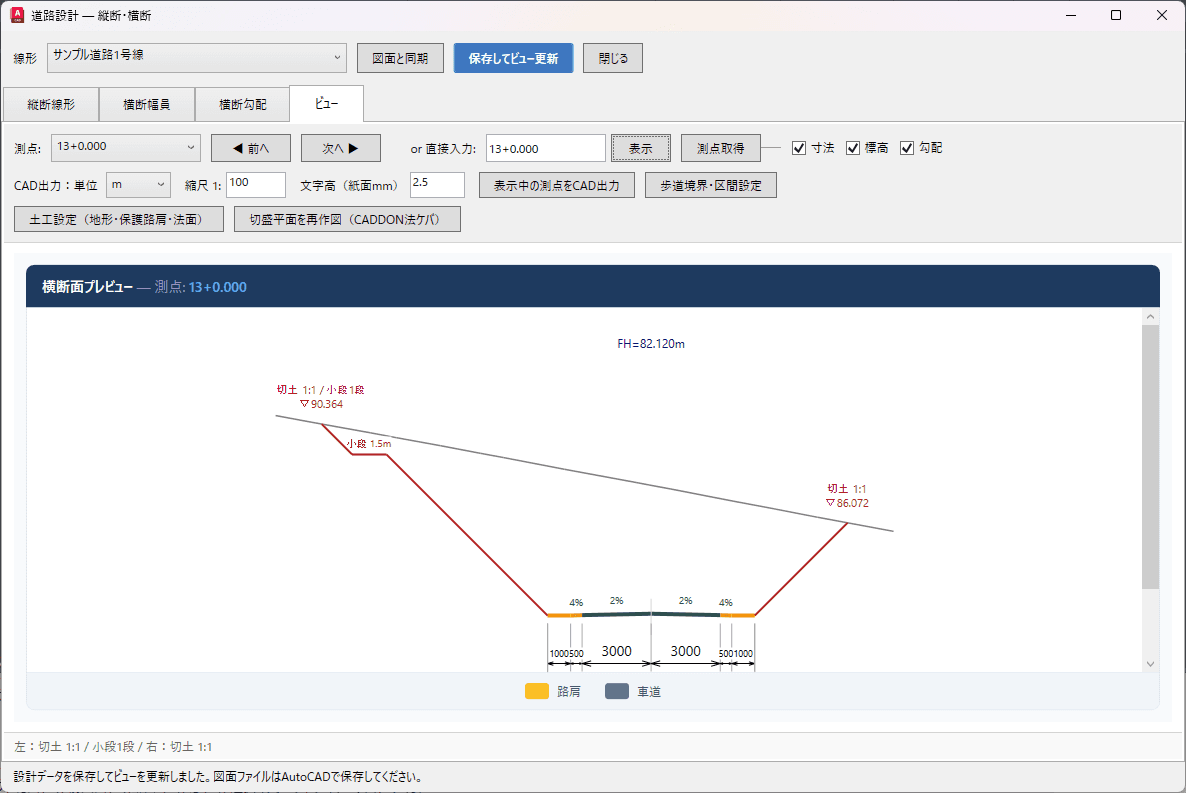Switch to the 横断幅員 tab
Screen dimensions: 1186x793
(x=147, y=104)
